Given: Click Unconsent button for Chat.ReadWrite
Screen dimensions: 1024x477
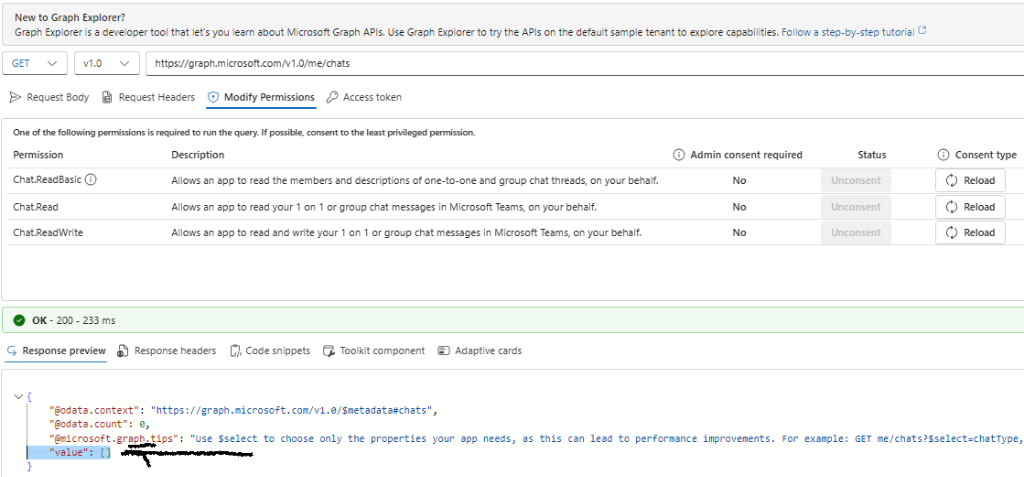Looking at the screenshot, I should coord(856,232).
